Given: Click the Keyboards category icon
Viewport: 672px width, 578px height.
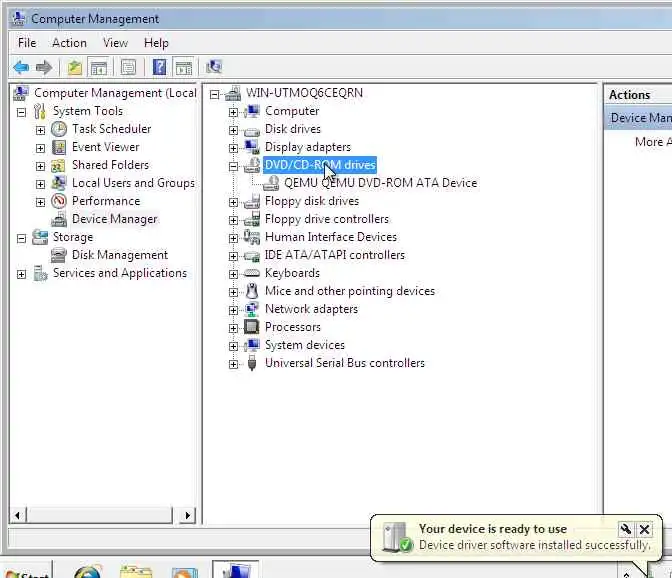Looking at the screenshot, I should (252, 273).
